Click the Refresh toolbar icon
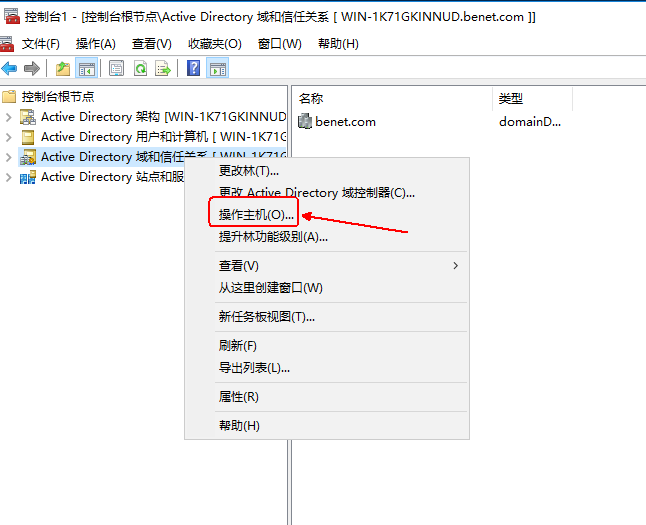Image resolution: width=646 pixels, height=525 pixels. click(x=140, y=68)
